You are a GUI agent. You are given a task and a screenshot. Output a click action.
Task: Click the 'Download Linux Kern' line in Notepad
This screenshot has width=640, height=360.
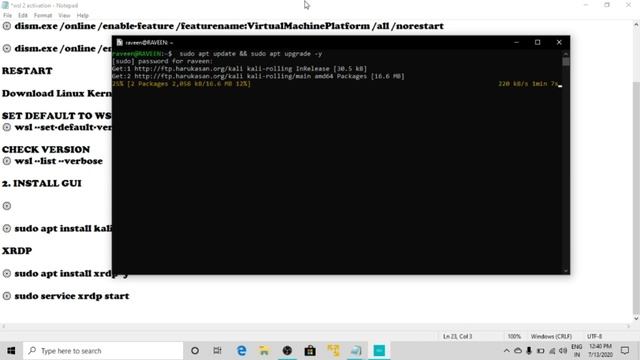point(57,93)
